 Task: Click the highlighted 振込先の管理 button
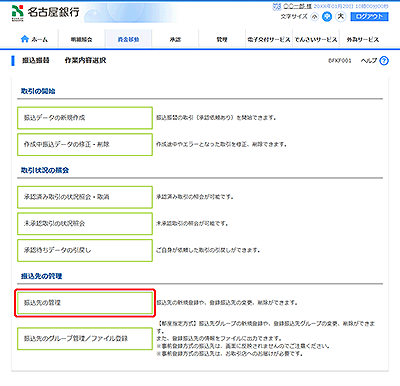pyautogui.click(x=85, y=303)
